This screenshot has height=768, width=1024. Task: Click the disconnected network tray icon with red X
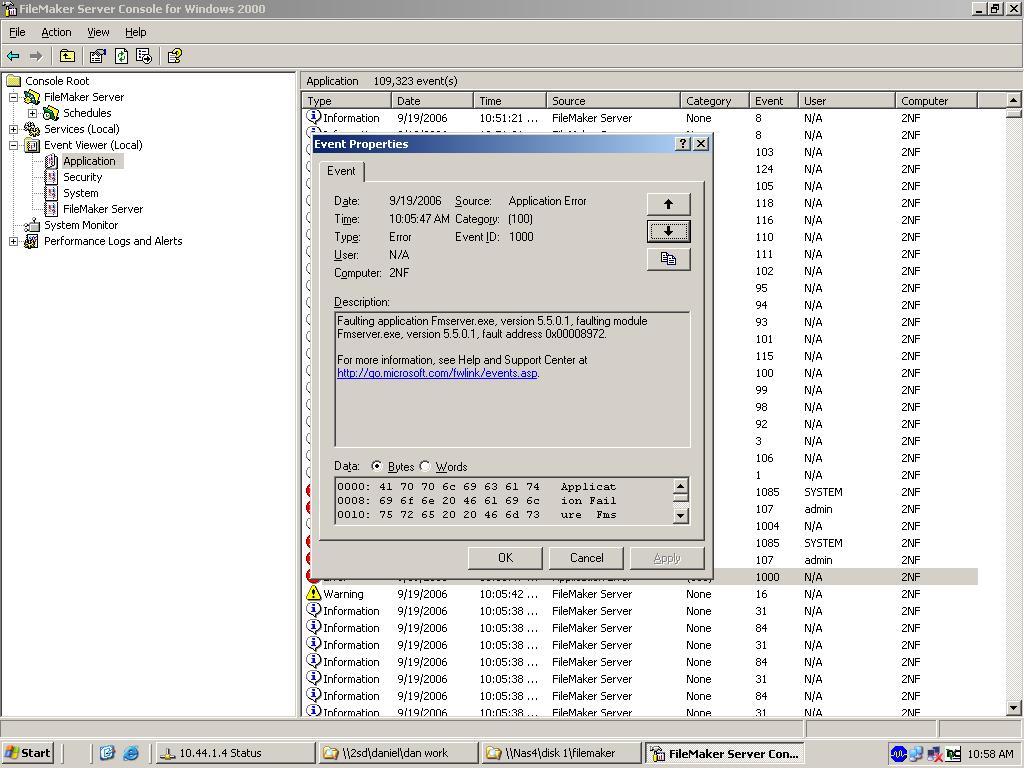pyautogui.click(x=935, y=754)
